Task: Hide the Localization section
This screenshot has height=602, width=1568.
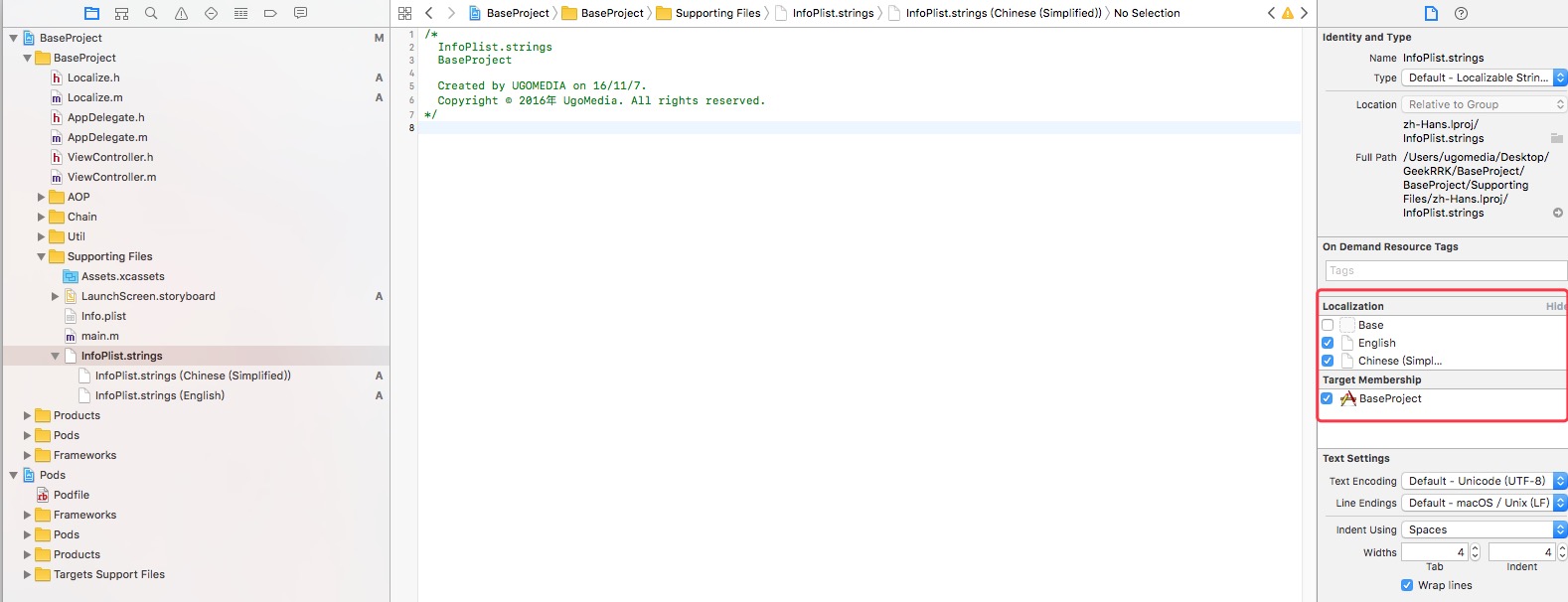Action: pyautogui.click(x=1556, y=306)
